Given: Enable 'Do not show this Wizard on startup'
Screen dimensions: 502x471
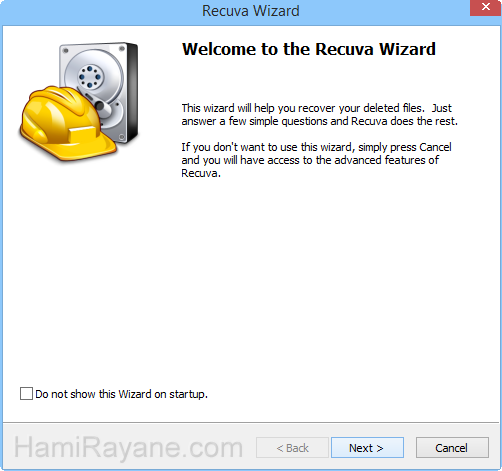Looking at the screenshot, I should pyautogui.click(x=26, y=394).
